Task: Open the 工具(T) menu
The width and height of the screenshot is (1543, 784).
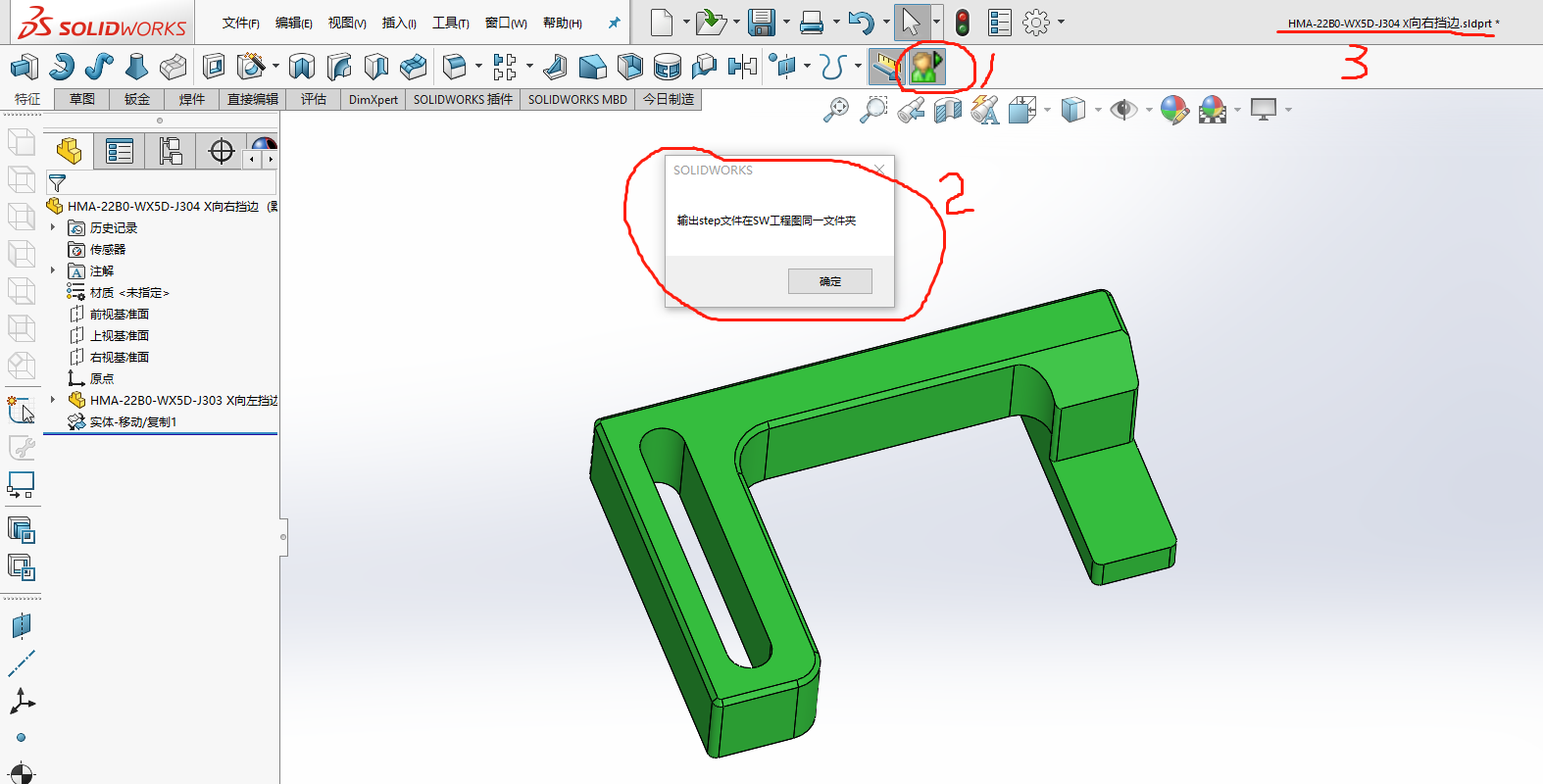Action: click(x=450, y=23)
